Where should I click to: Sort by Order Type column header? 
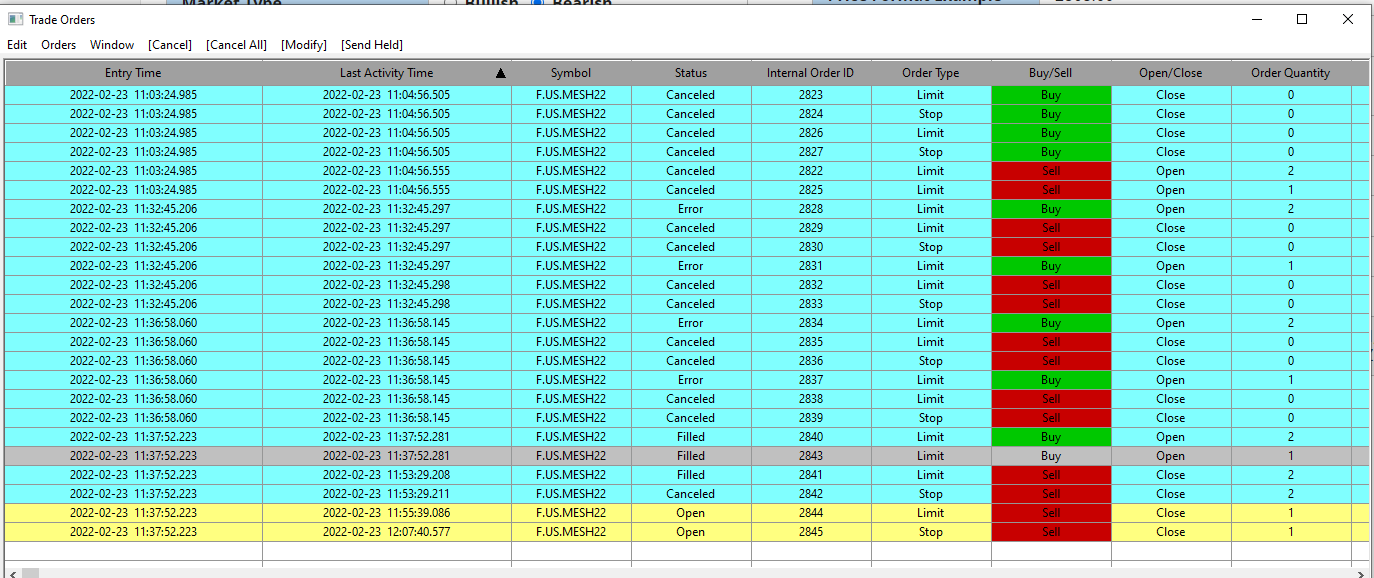tap(931, 73)
